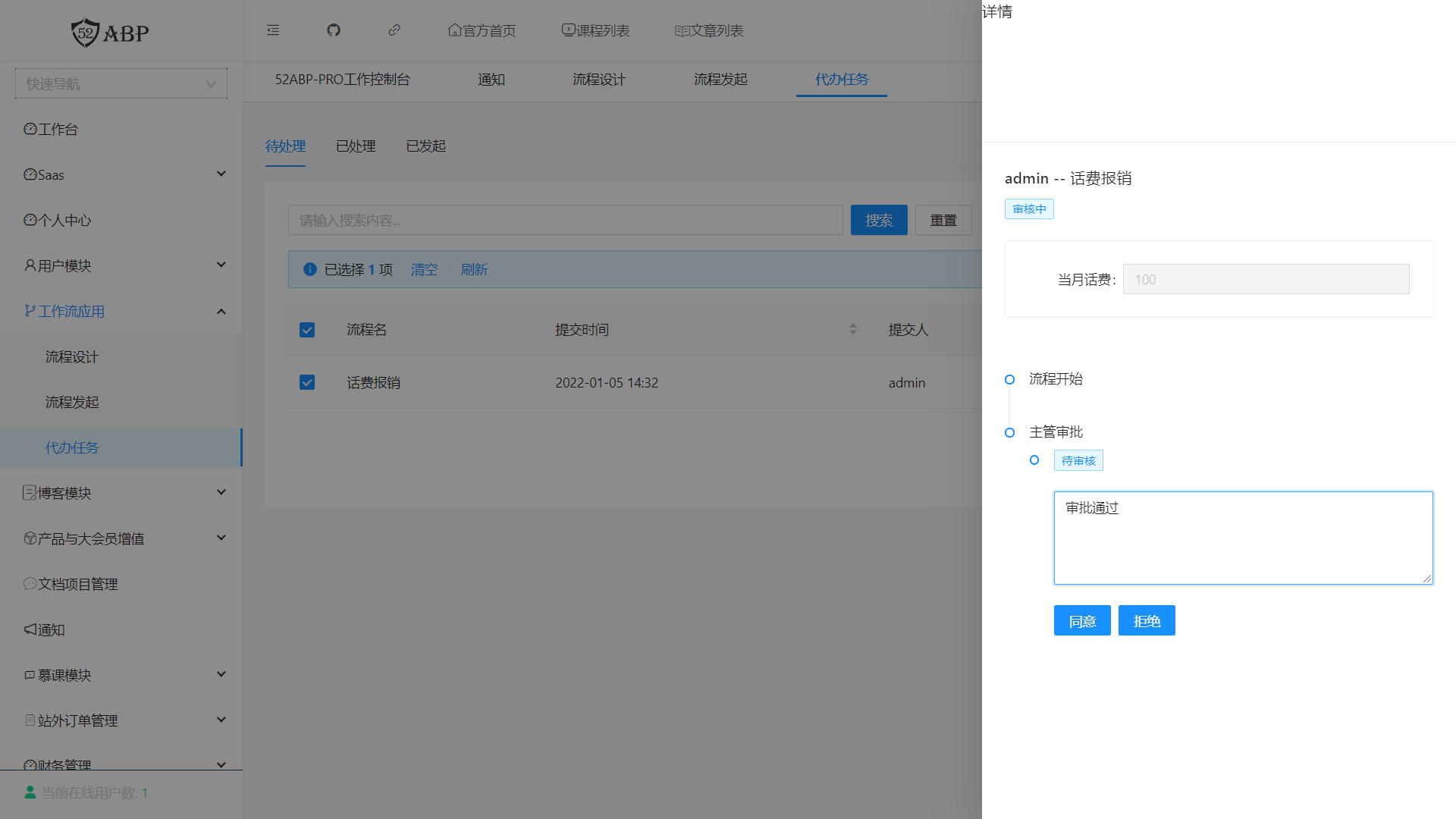Uncheck the 话费报销 row checkbox

coord(307,382)
